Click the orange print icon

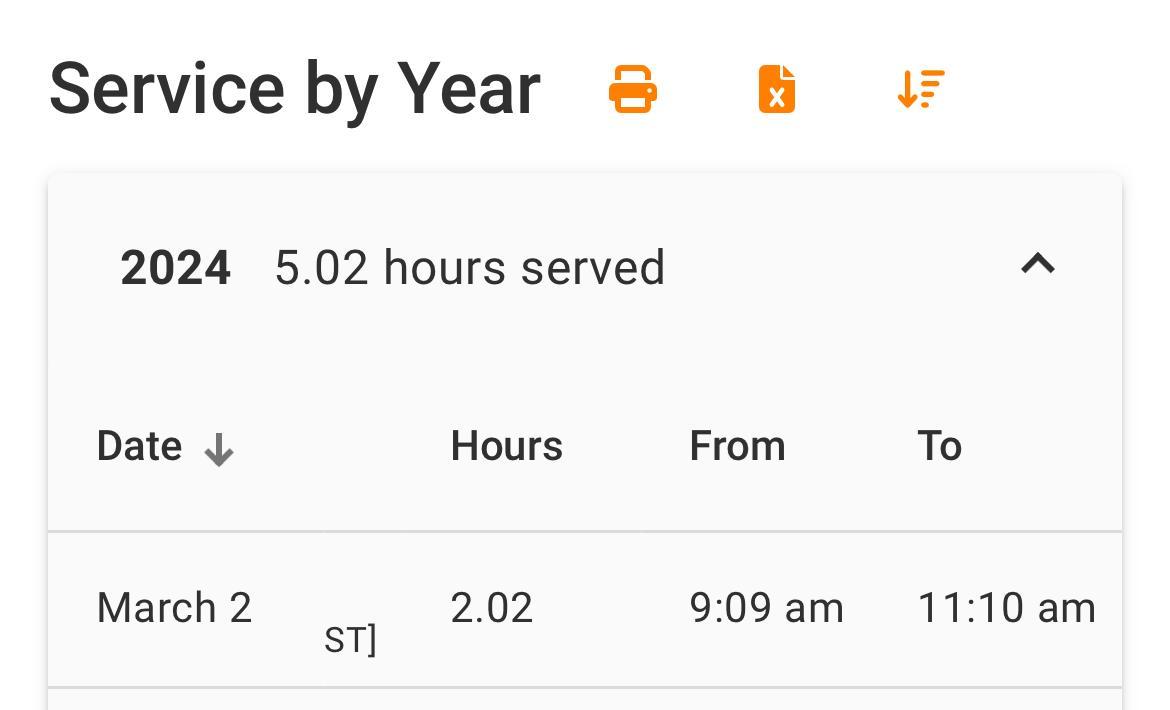tap(633, 89)
